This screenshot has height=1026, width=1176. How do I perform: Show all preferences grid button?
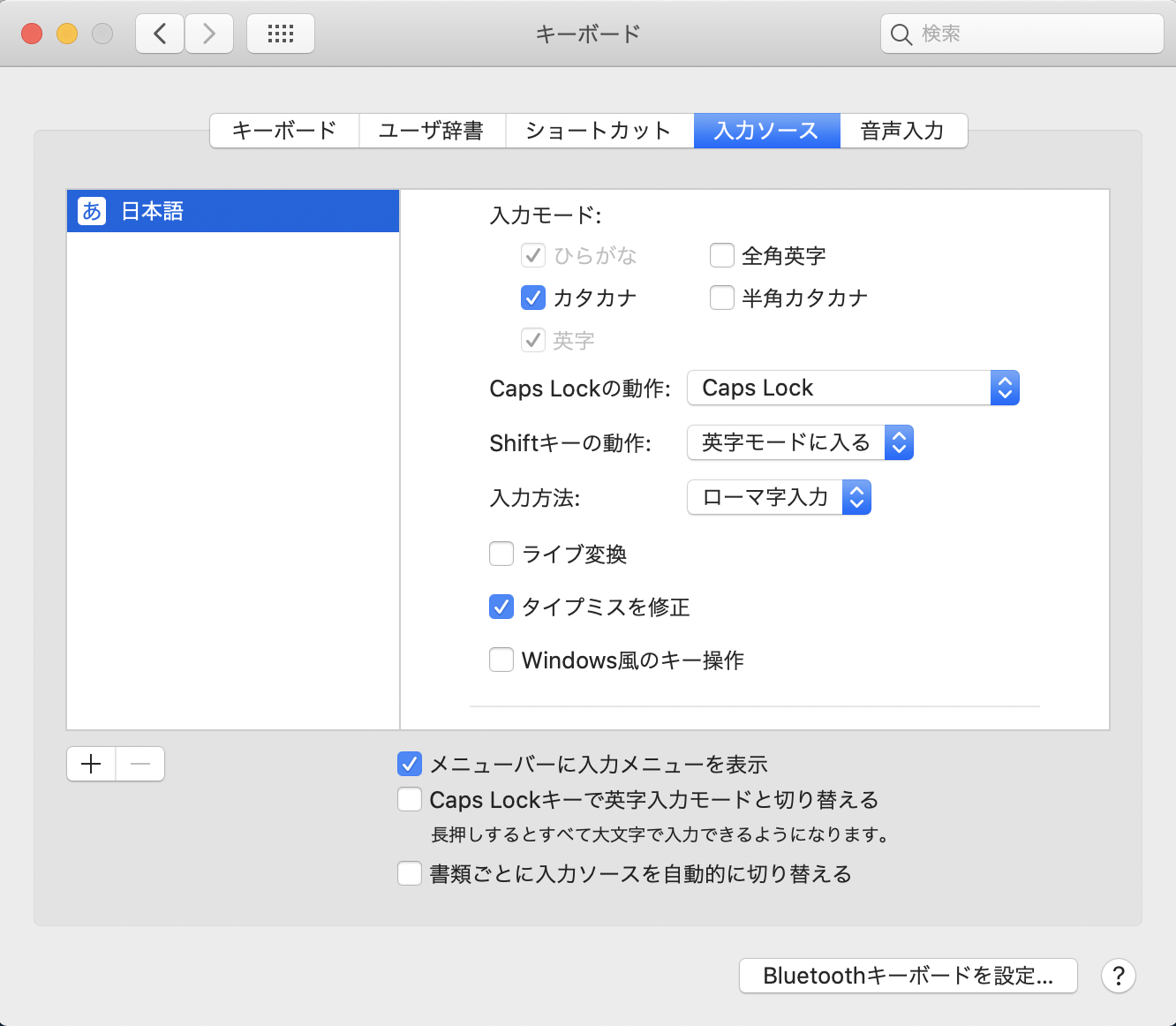[281, 34]
